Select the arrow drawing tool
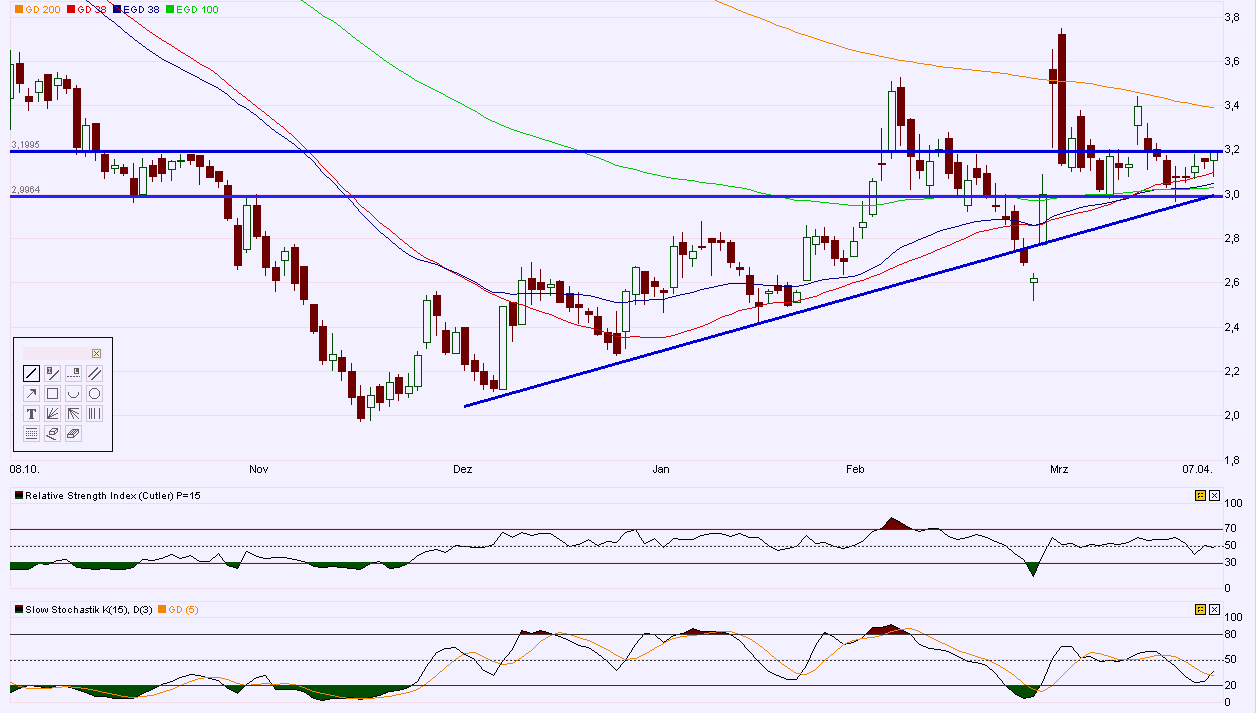The height and width of the screenshot is (713, 1256). 31,393
